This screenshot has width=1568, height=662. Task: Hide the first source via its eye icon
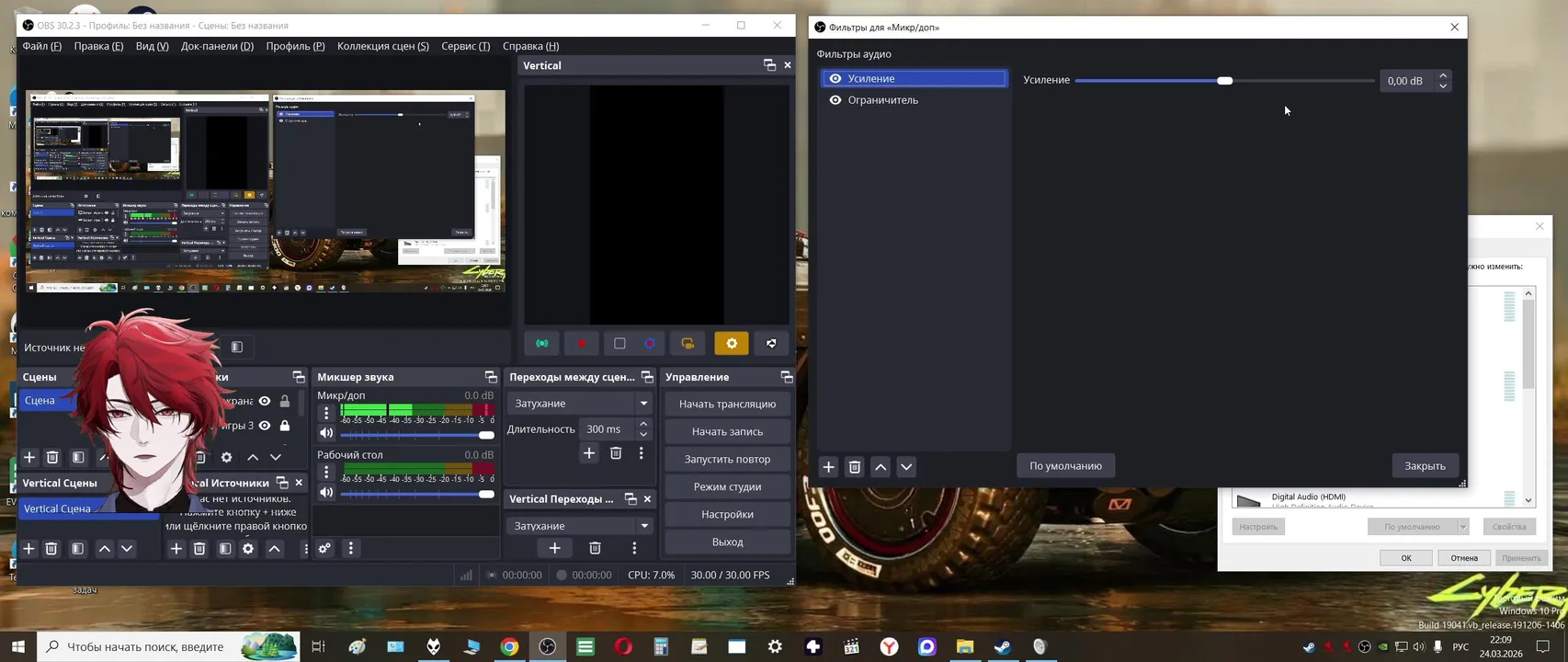pos(265,401)
